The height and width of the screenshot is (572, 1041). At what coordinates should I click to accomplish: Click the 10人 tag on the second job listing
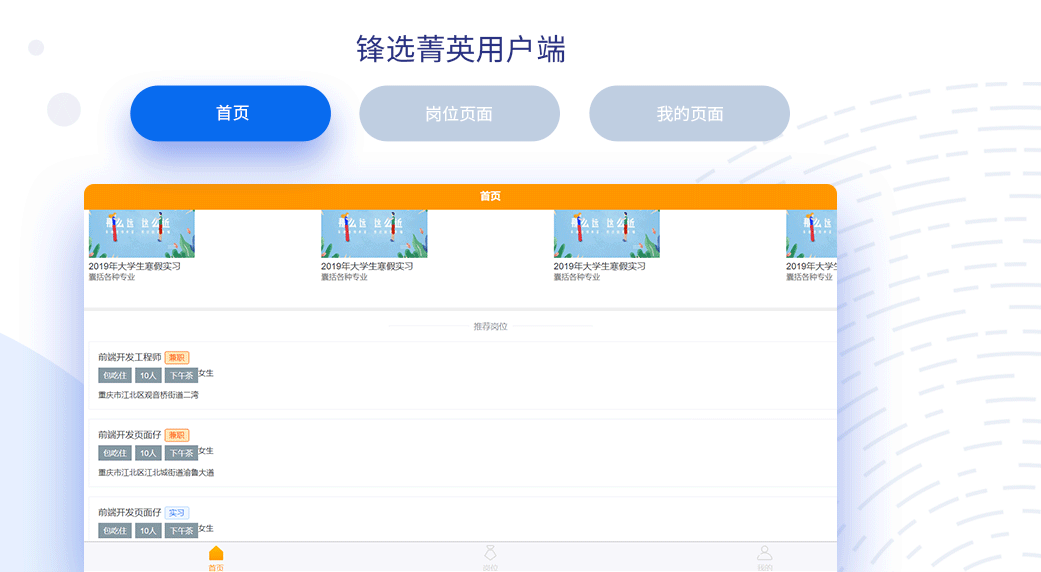pyautogui.click(x=148, y=453)
